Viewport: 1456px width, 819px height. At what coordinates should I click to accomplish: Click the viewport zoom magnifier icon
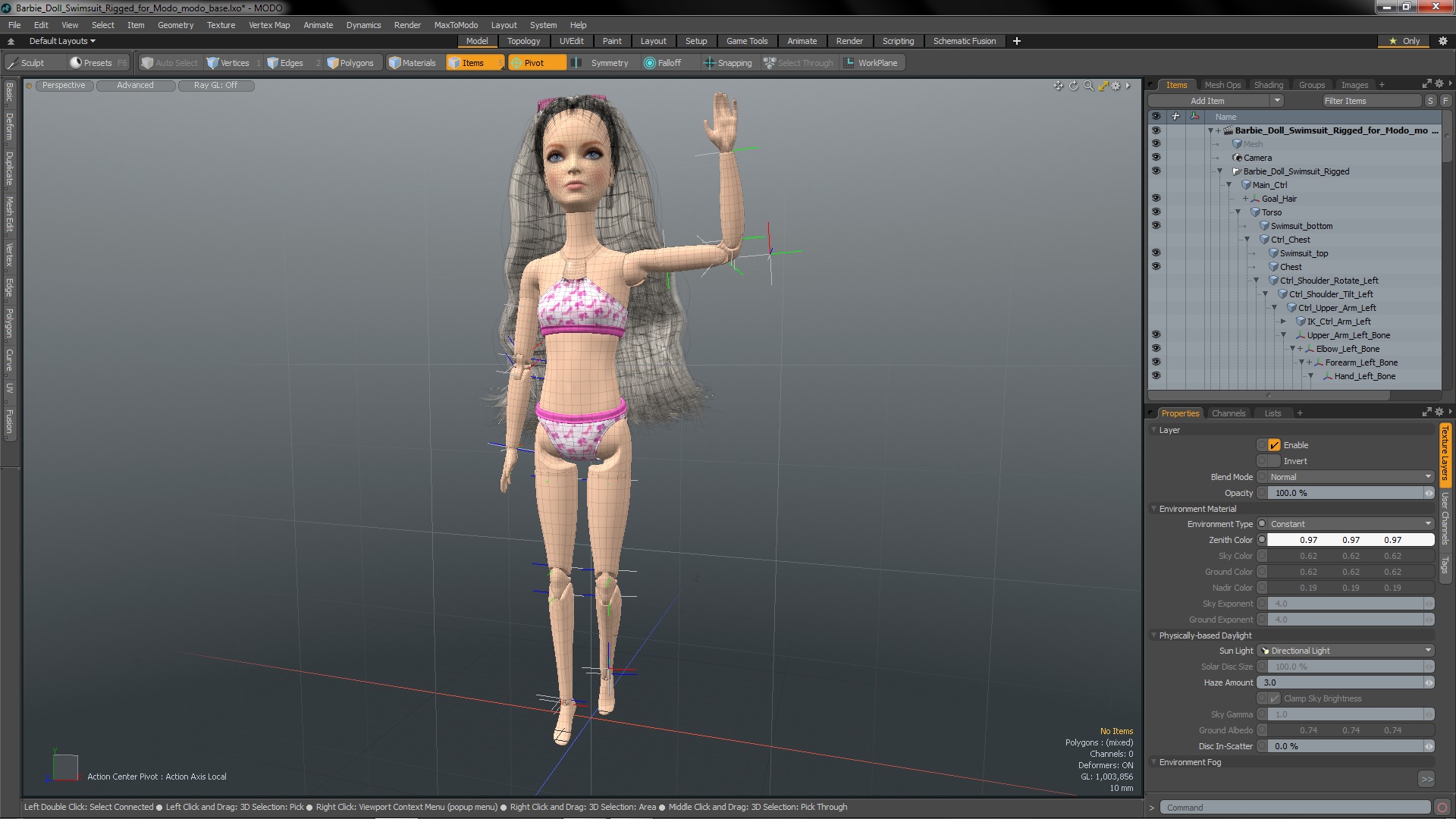1088,86
